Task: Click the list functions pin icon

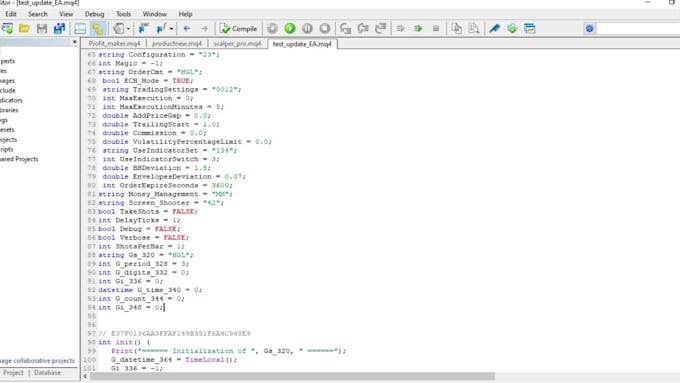Action: pos(161,29)
